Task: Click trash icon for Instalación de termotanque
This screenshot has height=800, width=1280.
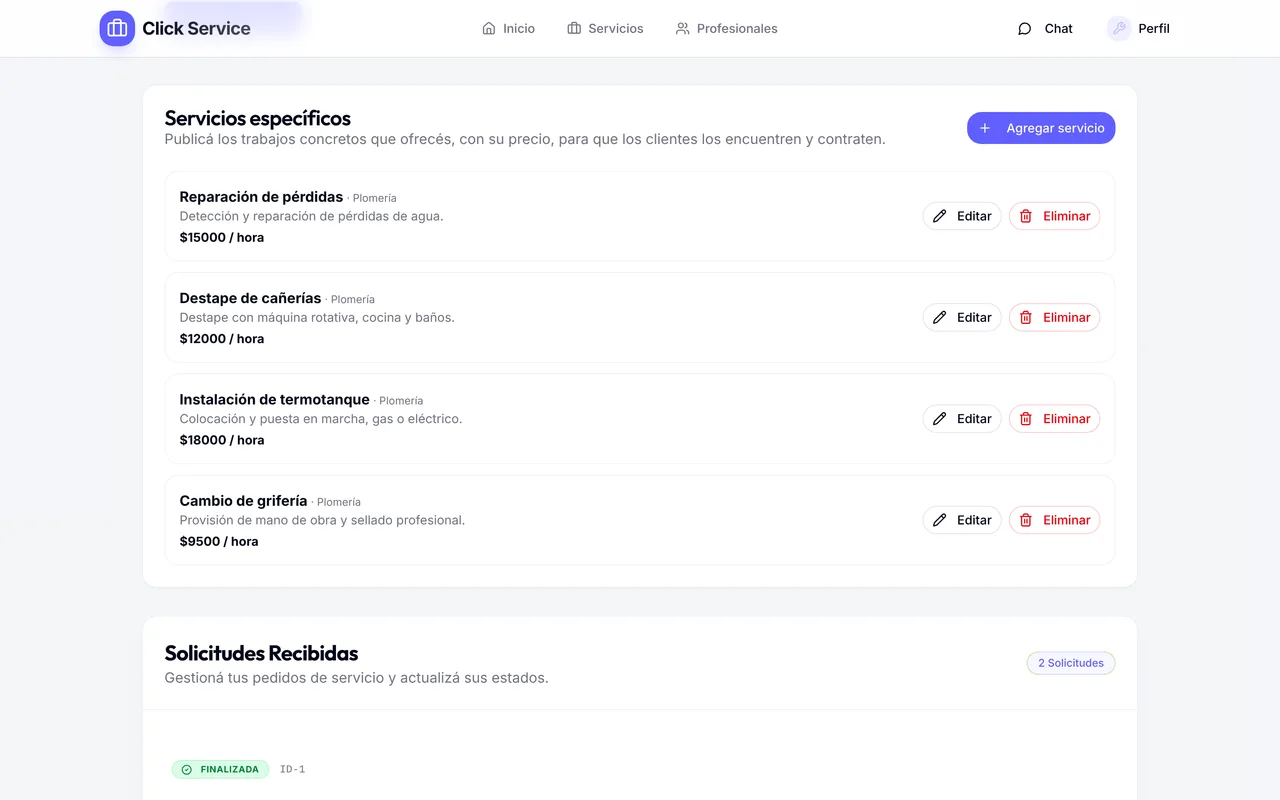Action: tap(1026, 419)
